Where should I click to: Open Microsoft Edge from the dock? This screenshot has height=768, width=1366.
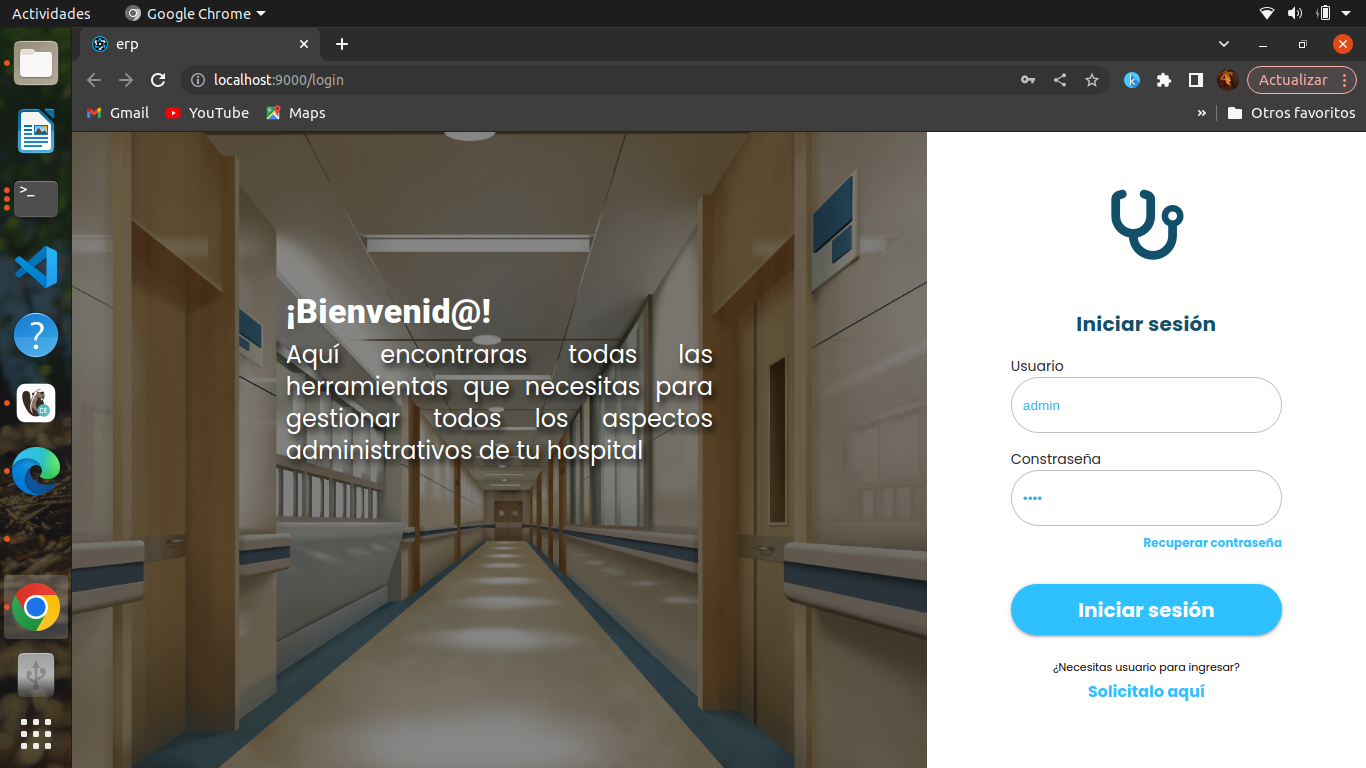pyautogui.click(x=36, y=472)
